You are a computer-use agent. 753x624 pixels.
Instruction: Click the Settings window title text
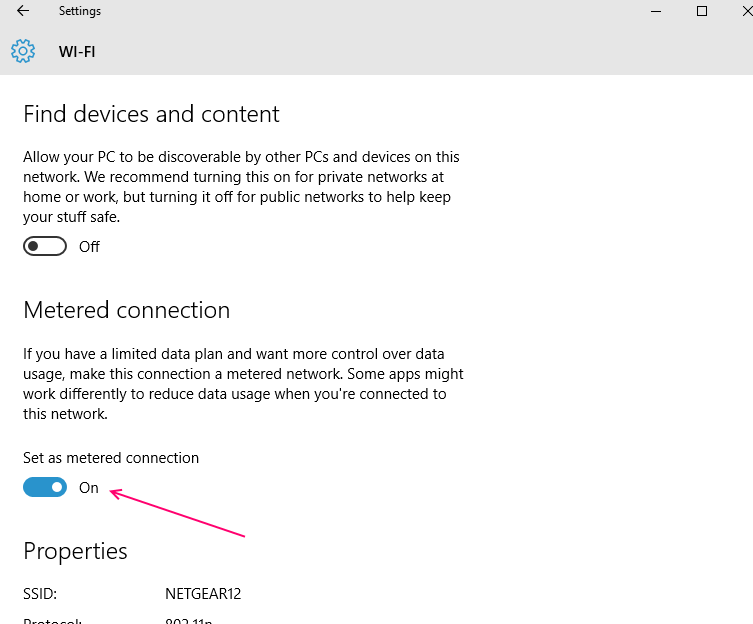tap(80, 11)
